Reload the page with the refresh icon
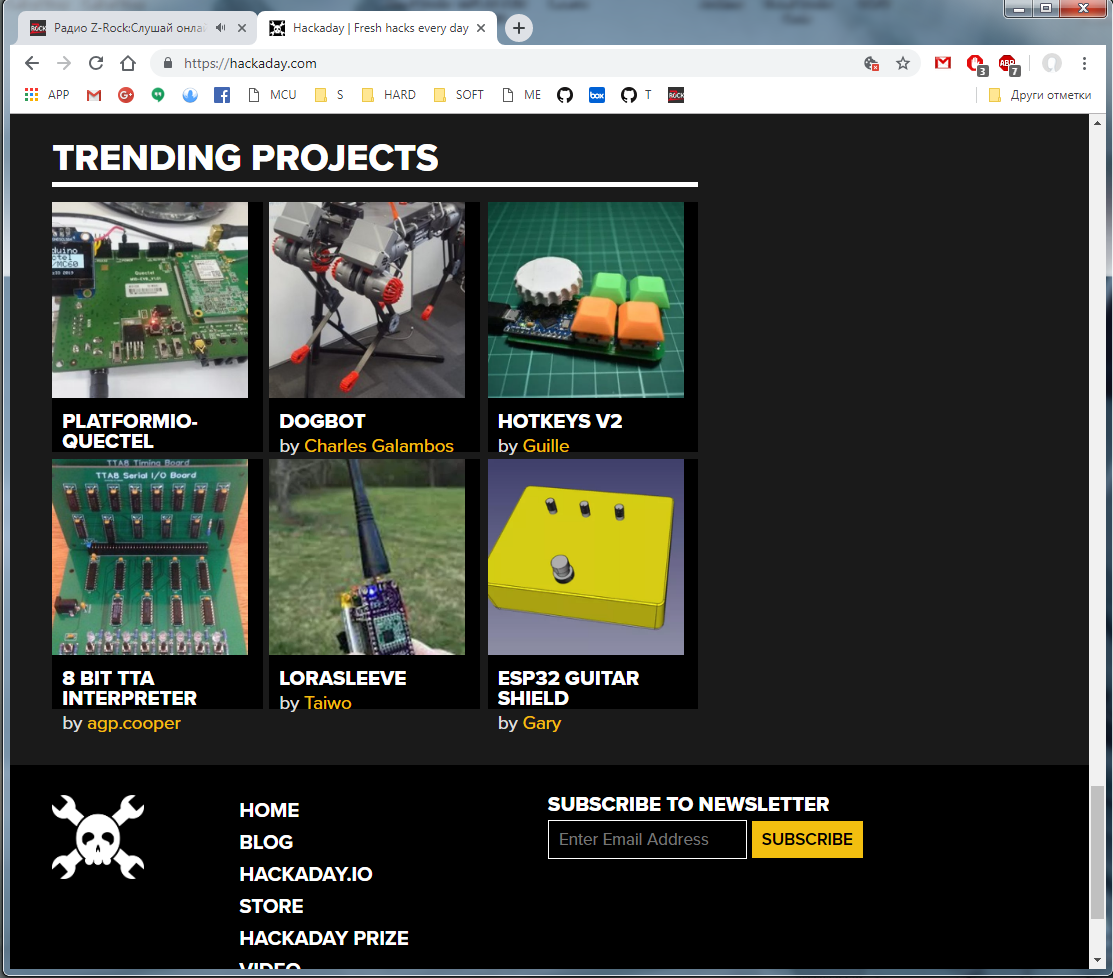This screenshot has height=978, width=1113. tap(96, 63)
